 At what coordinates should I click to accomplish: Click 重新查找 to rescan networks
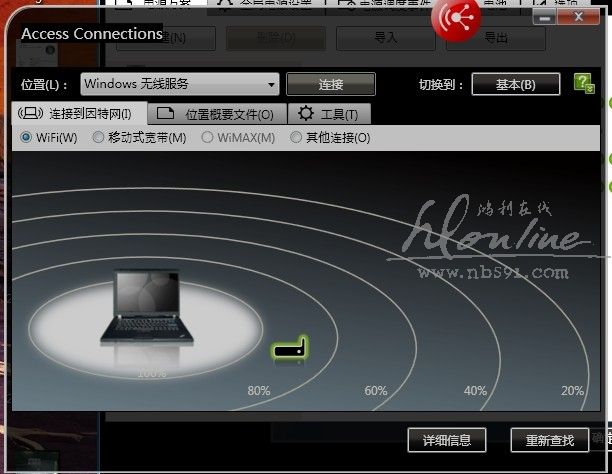click(x=549, y=439)
